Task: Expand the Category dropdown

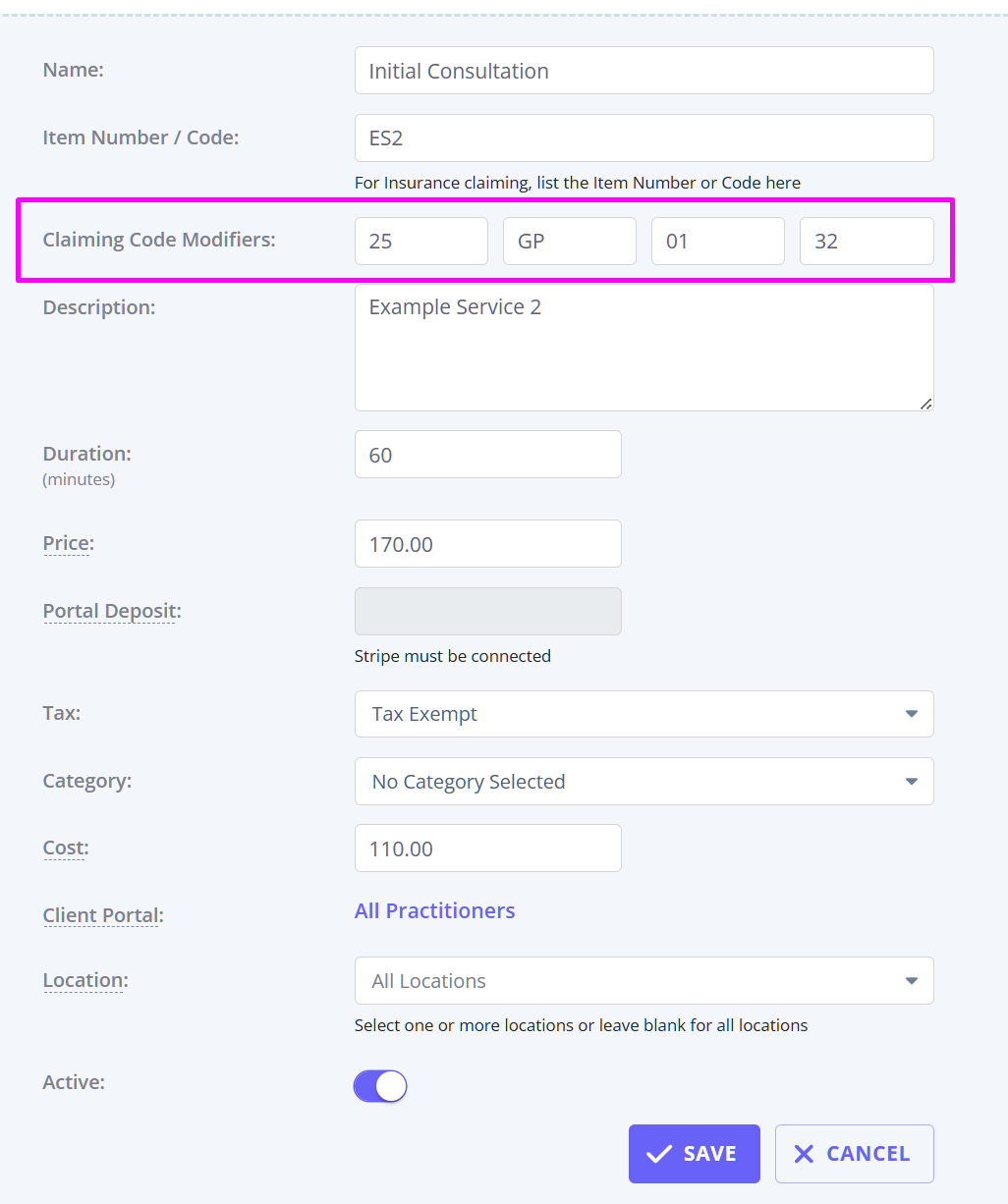Action: [644, 782]
